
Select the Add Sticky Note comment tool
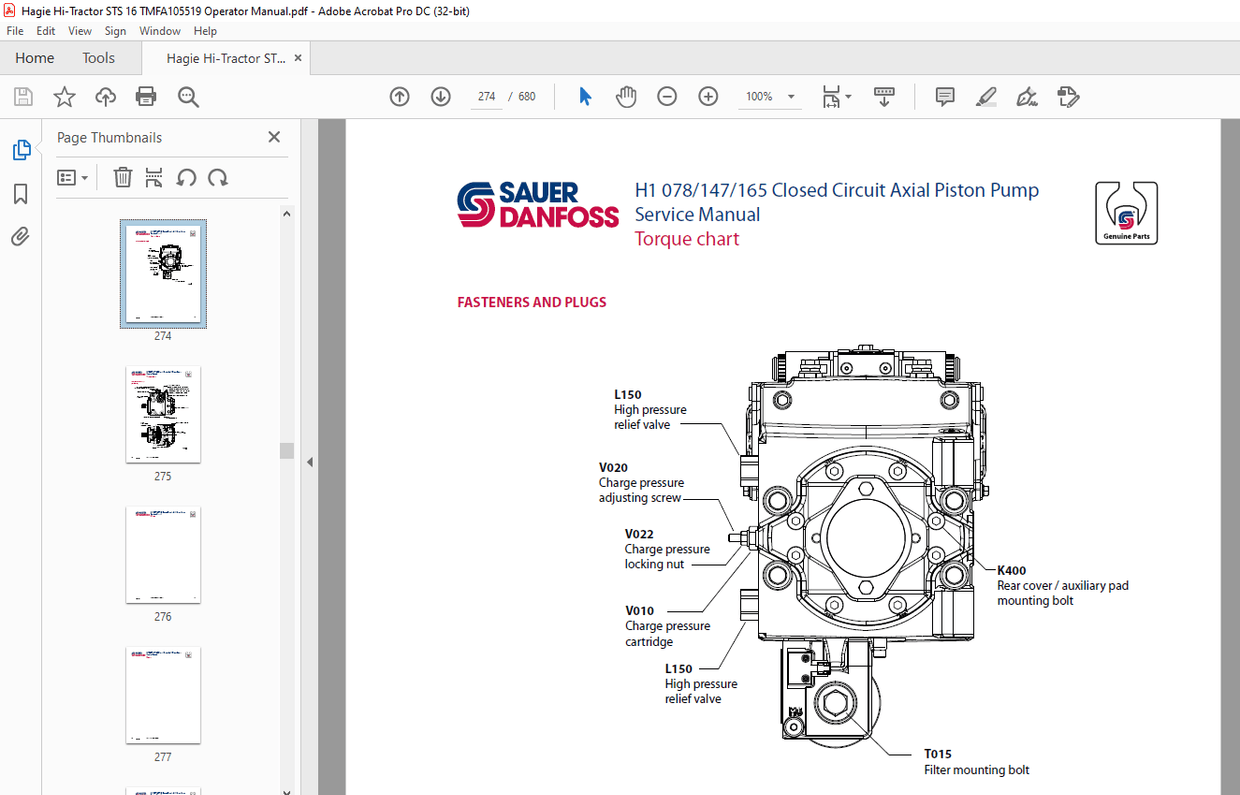click(944, 96)
